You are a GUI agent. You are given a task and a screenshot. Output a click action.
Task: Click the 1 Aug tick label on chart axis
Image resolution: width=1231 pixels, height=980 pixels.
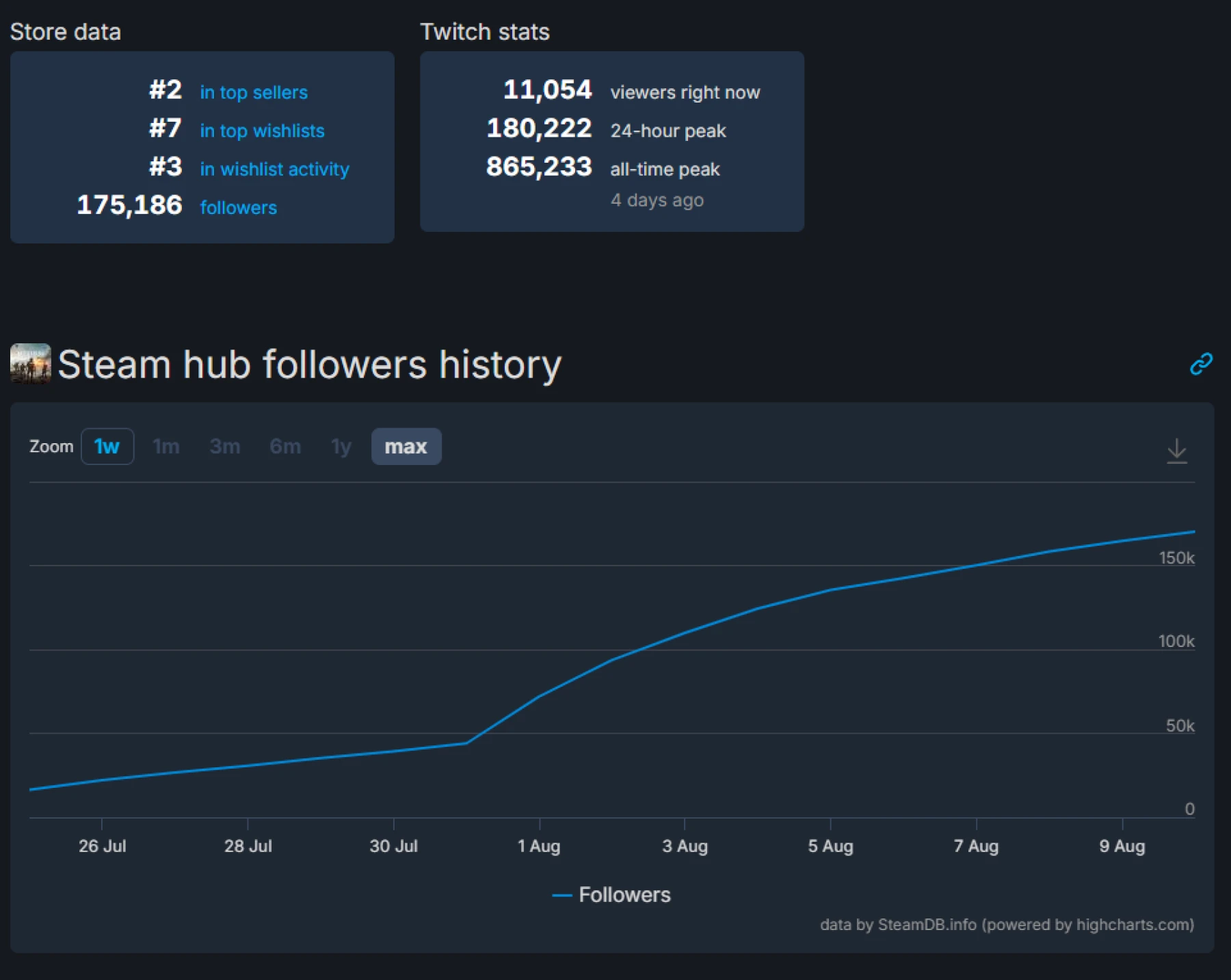(539, 846)
